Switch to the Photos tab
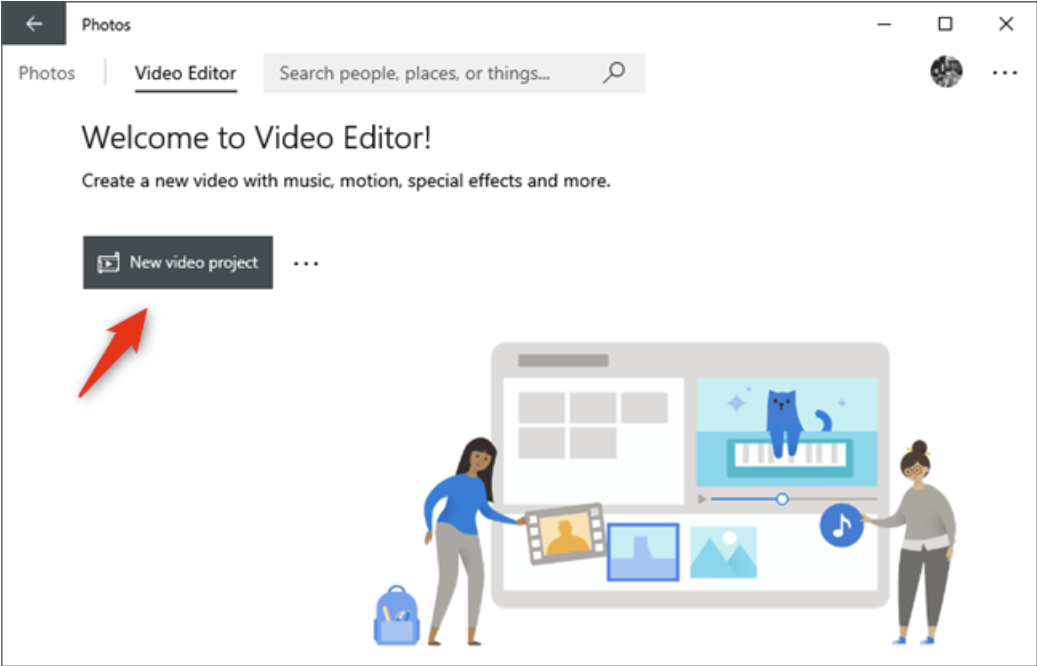Screen dimensions: 1037x666 pyautogui.click(x=47, y=73)
